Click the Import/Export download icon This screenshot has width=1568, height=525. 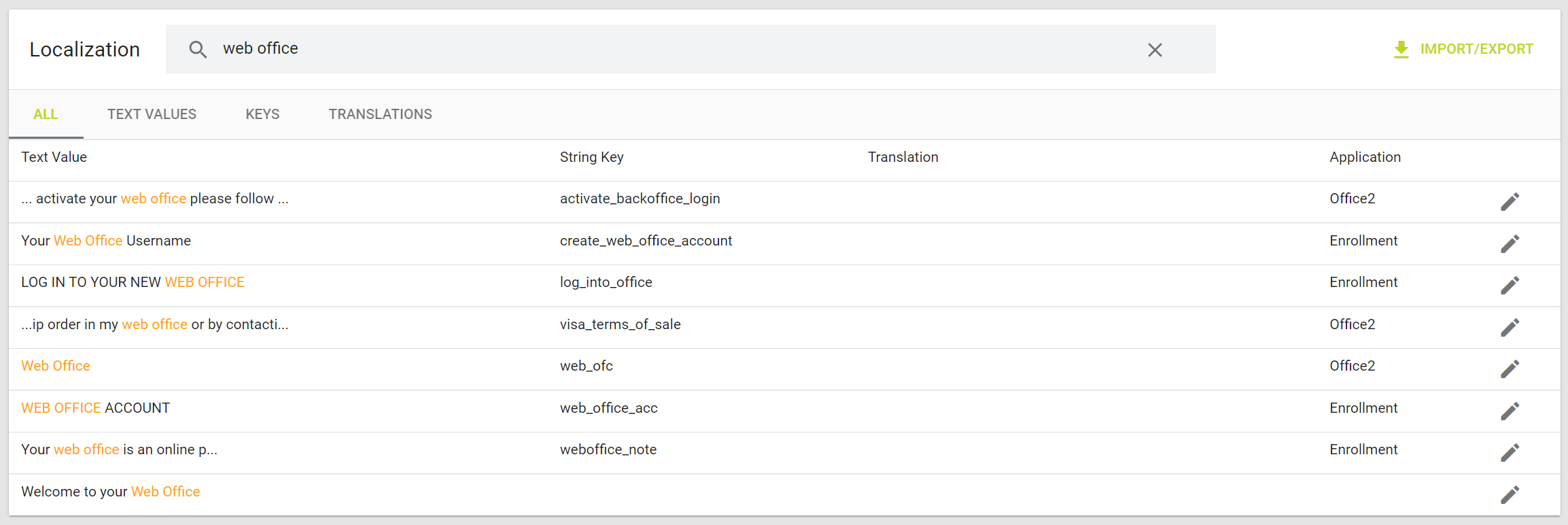tap(1401, 50)
